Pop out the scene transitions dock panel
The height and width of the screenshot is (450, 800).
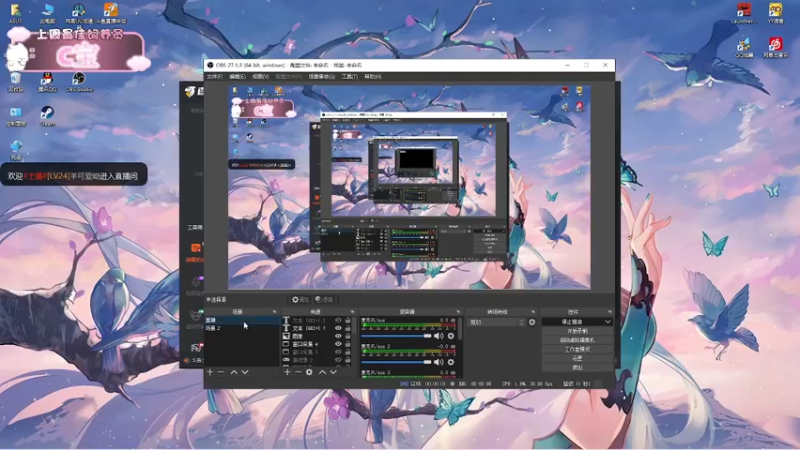533,312
